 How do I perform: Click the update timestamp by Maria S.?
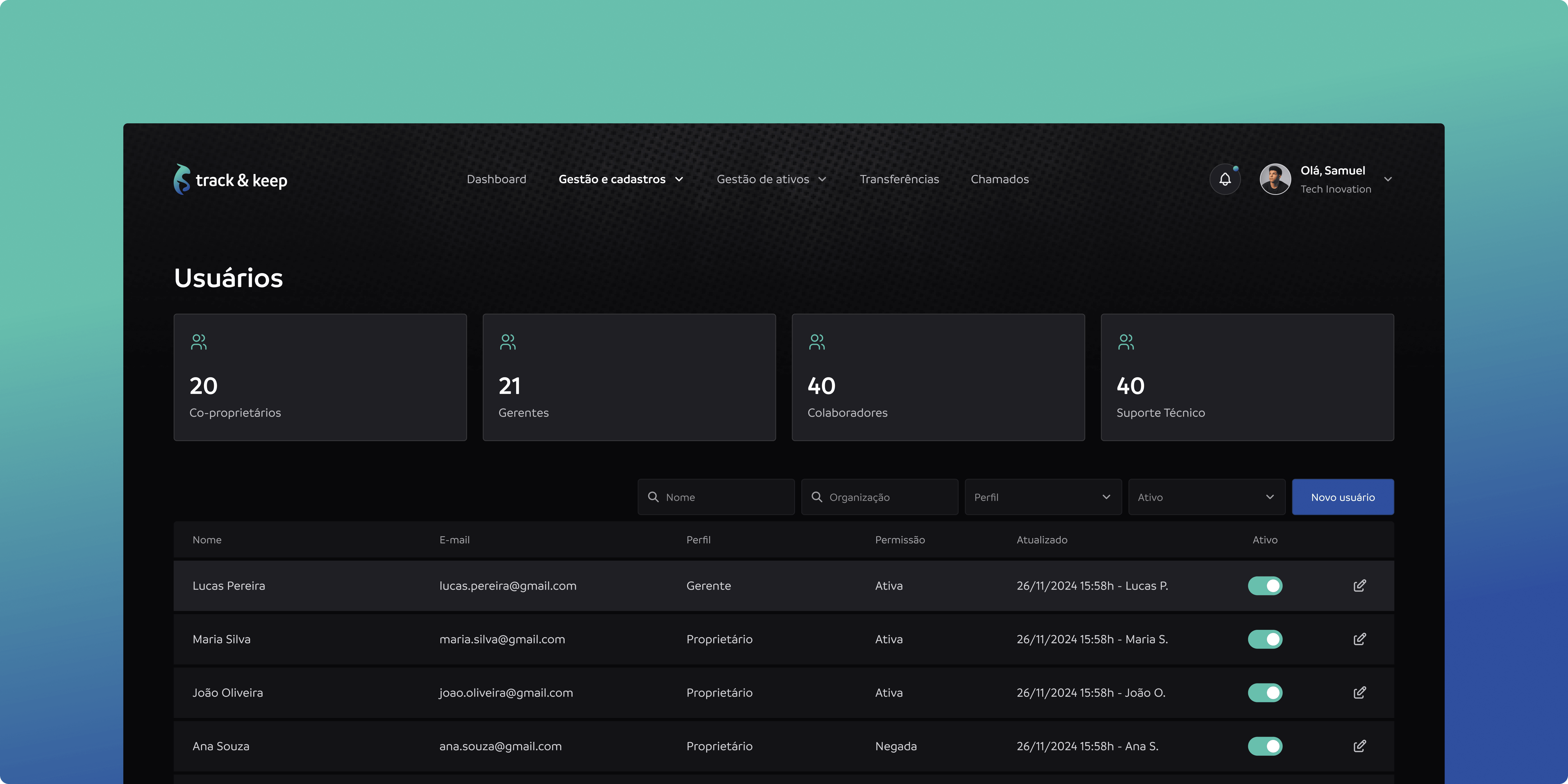(x=1092, y=639)
